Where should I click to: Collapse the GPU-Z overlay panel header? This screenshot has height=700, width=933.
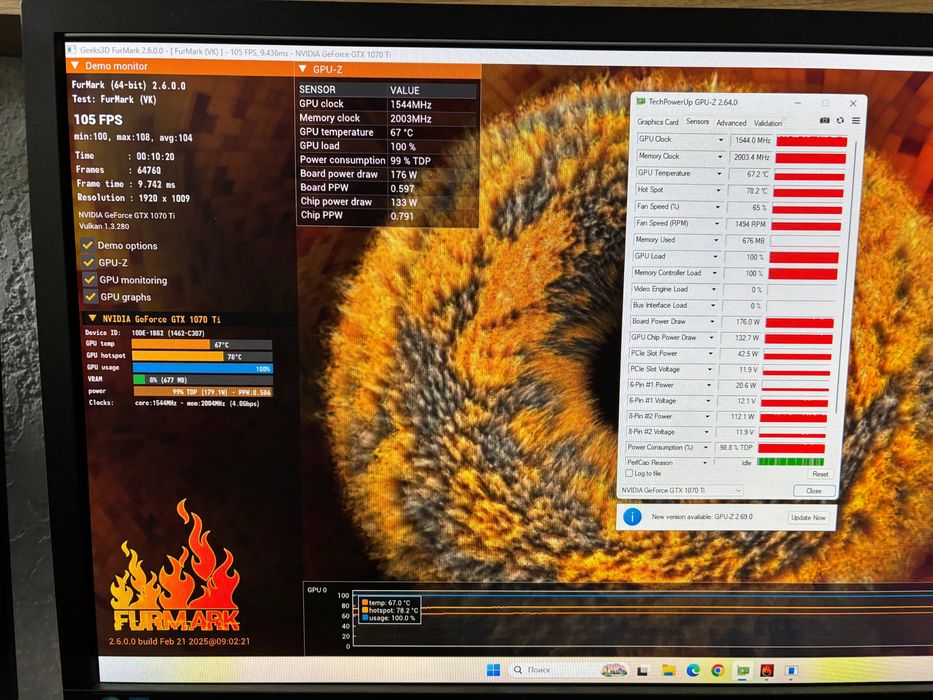point(303,69)
